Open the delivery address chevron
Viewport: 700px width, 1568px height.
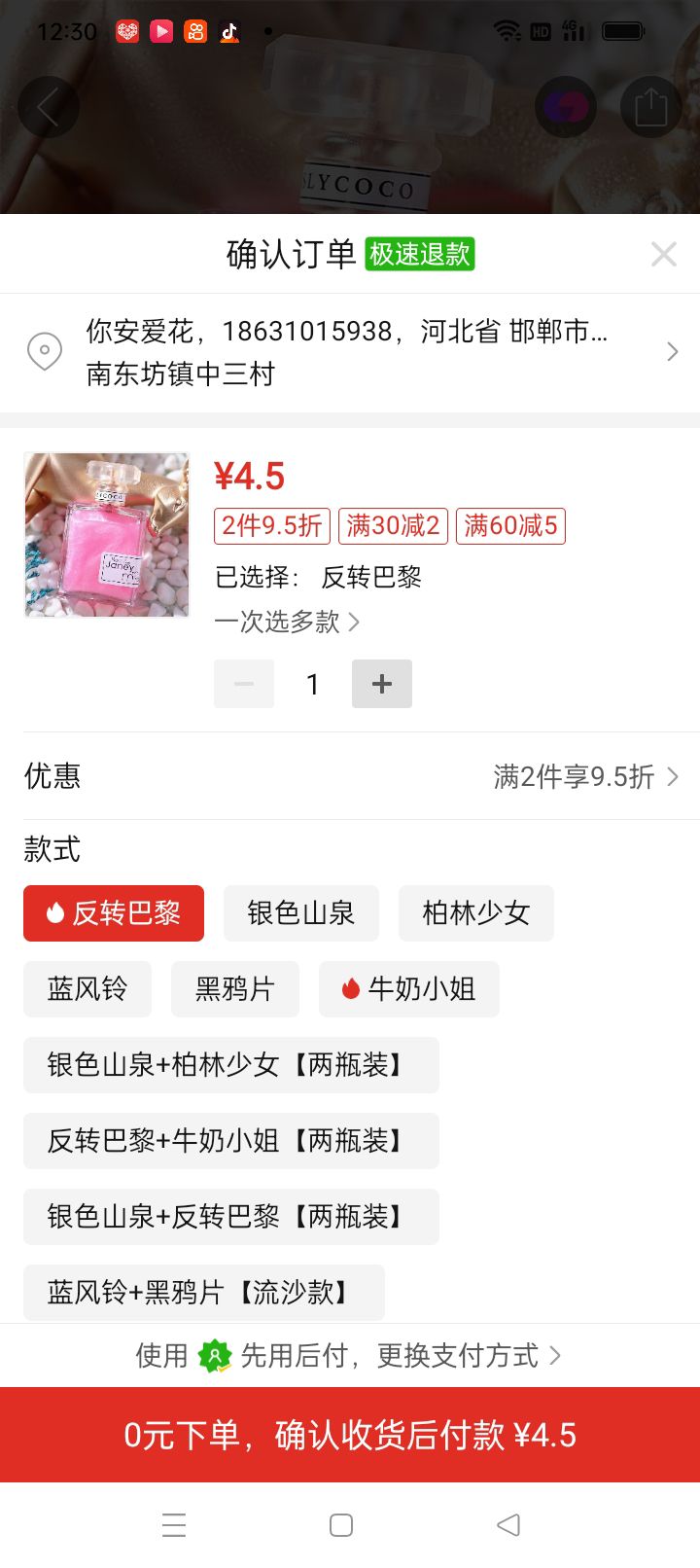672,351
